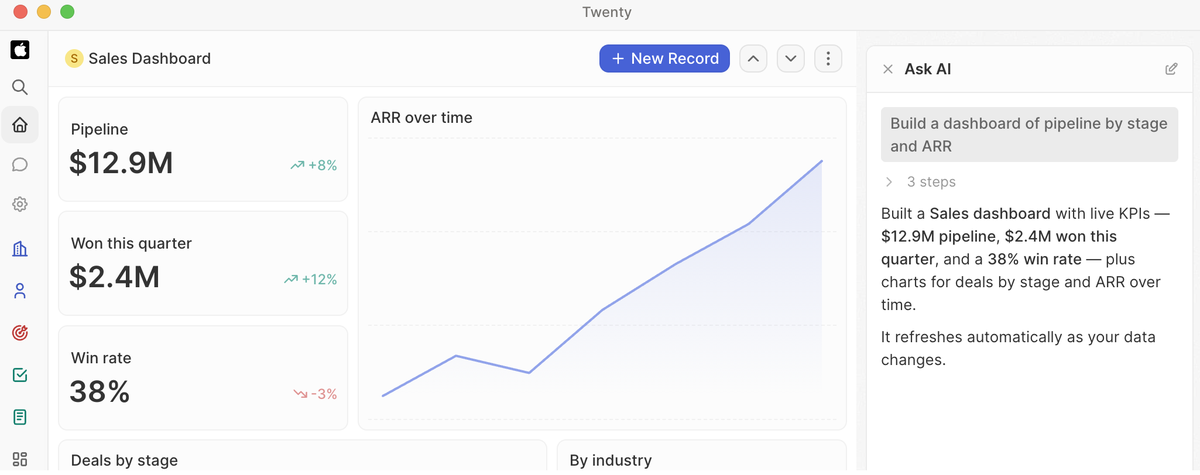Click the ARR over time chart title
The width and height of the screenshot is (1200, 475).
tap(421, 117)
